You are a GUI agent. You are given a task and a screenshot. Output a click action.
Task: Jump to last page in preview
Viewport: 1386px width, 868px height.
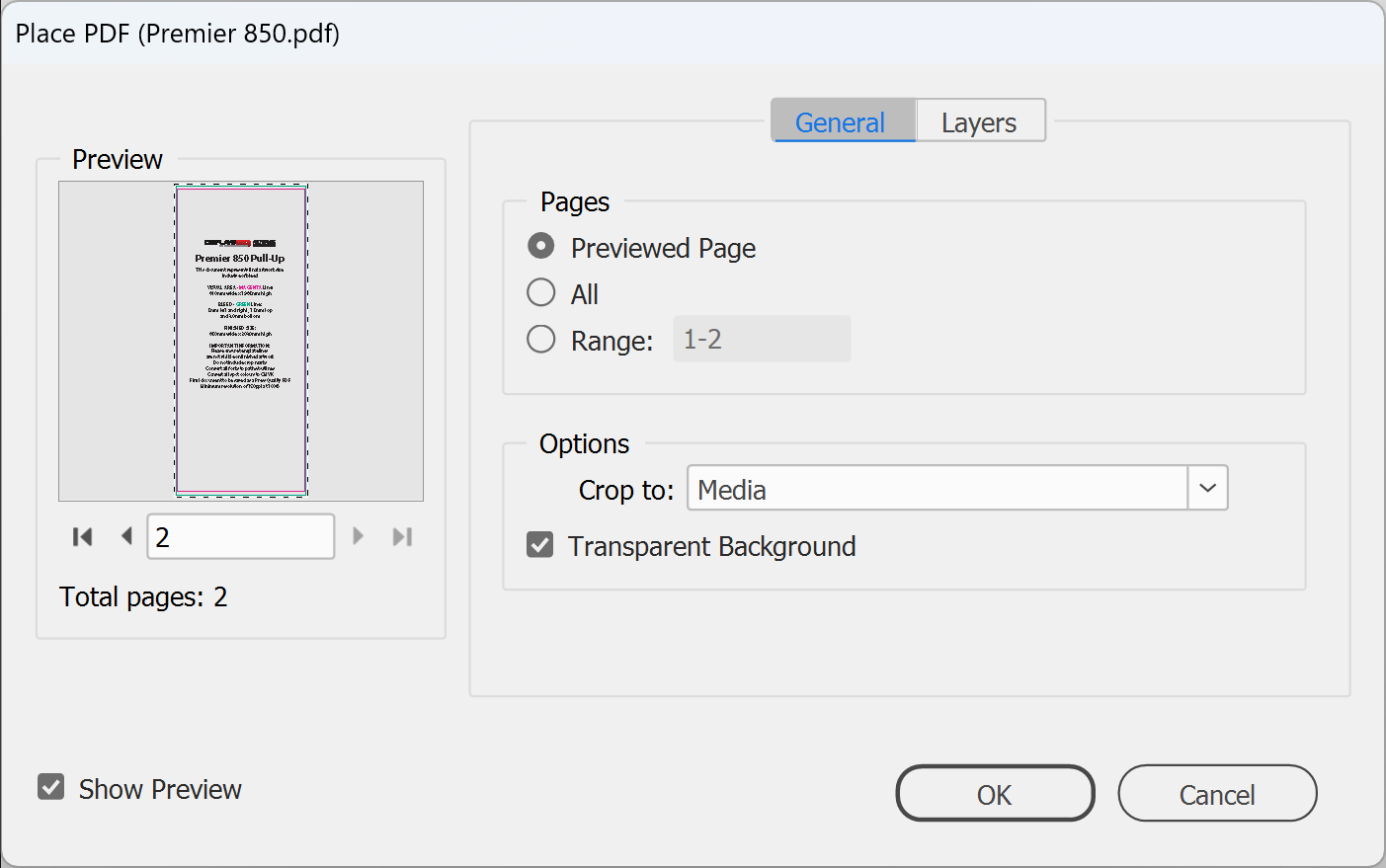pyautogui.click(x=402, y=536)
